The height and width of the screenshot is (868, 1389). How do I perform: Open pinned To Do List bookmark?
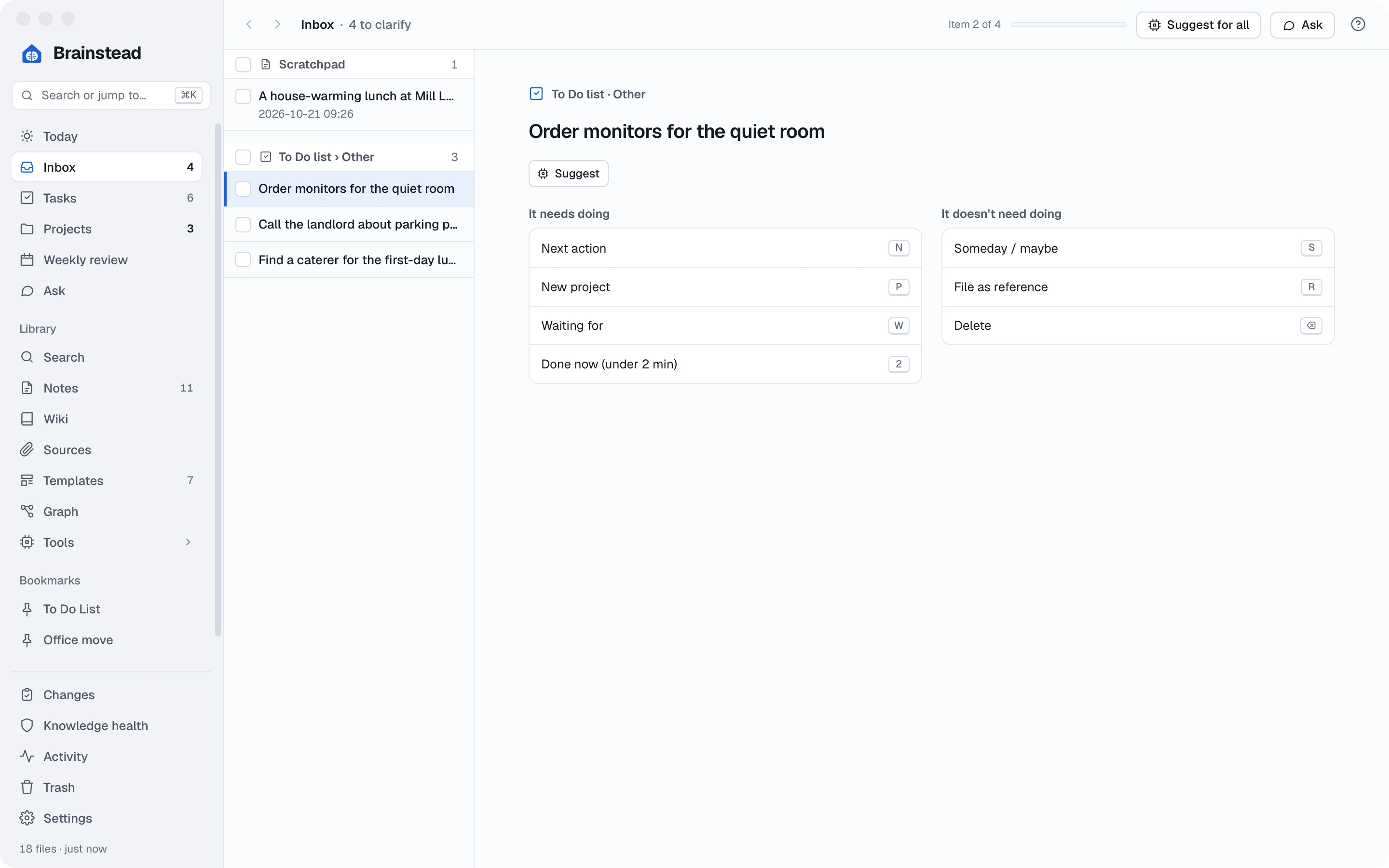coord(107,609)
